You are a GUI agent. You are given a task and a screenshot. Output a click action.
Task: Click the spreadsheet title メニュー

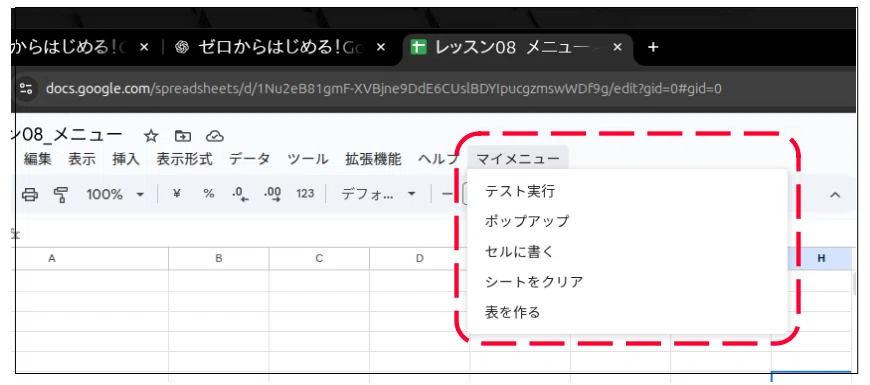pos(67,135)
